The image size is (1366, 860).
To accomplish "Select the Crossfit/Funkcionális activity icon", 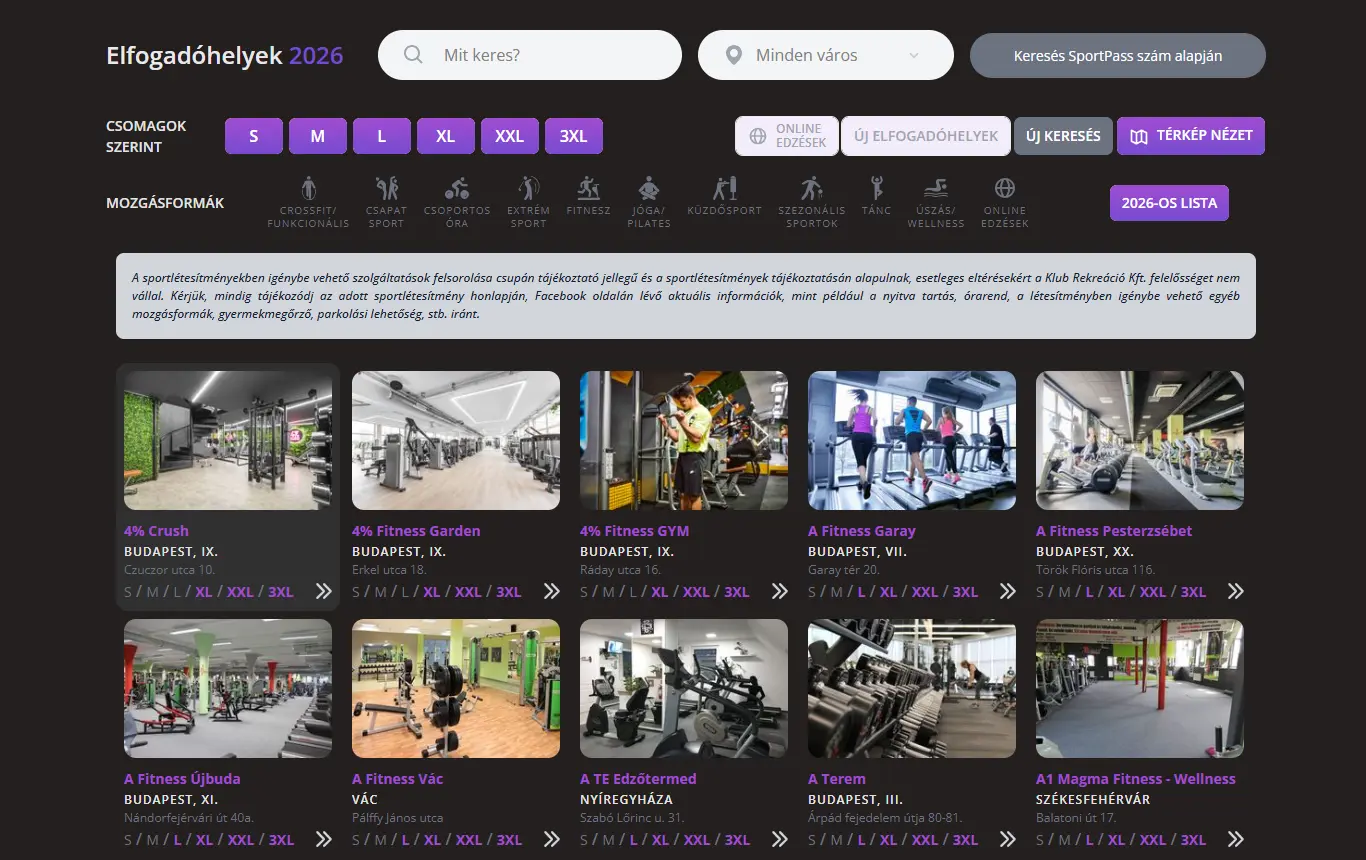I will point(308,188).
